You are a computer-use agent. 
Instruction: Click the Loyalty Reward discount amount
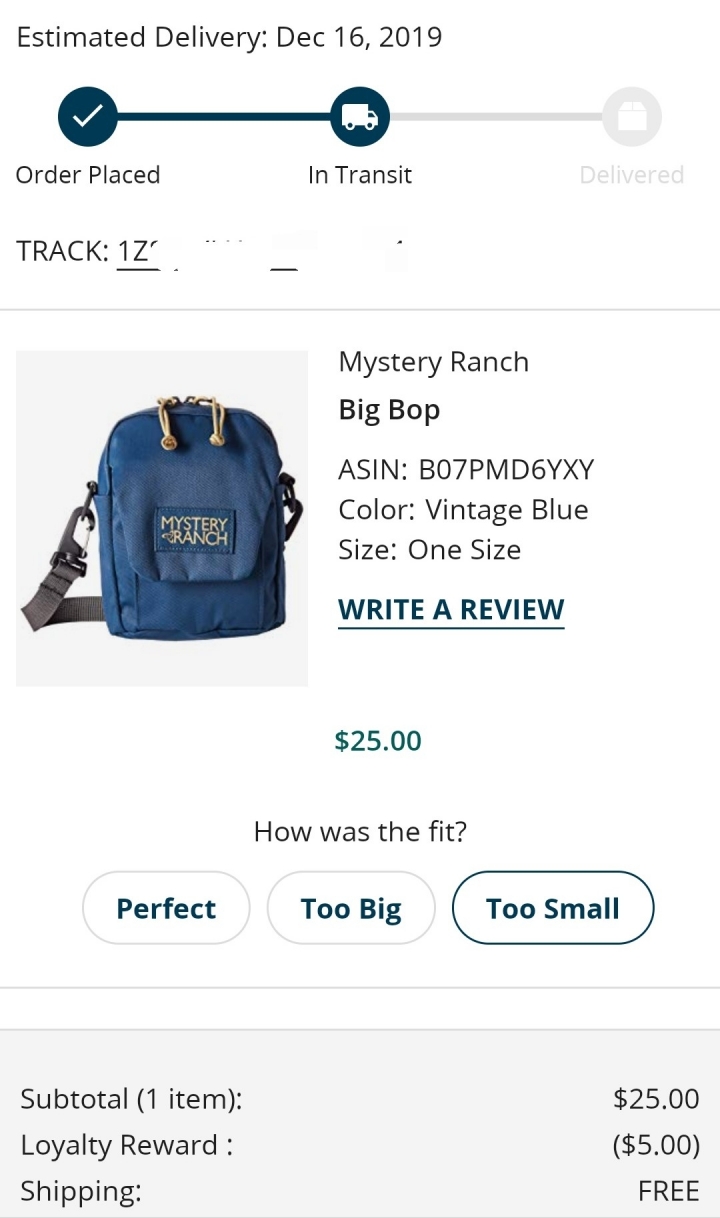point(656,1145)
